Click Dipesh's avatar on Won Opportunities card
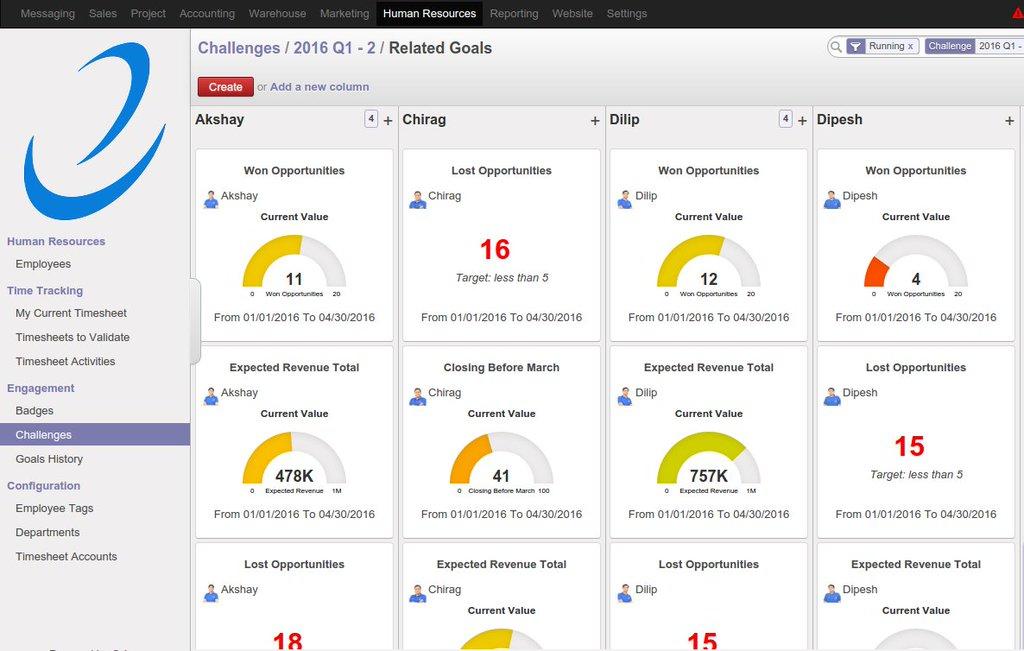This screenshot has width=1024, height=651. [x=832, y=199]
